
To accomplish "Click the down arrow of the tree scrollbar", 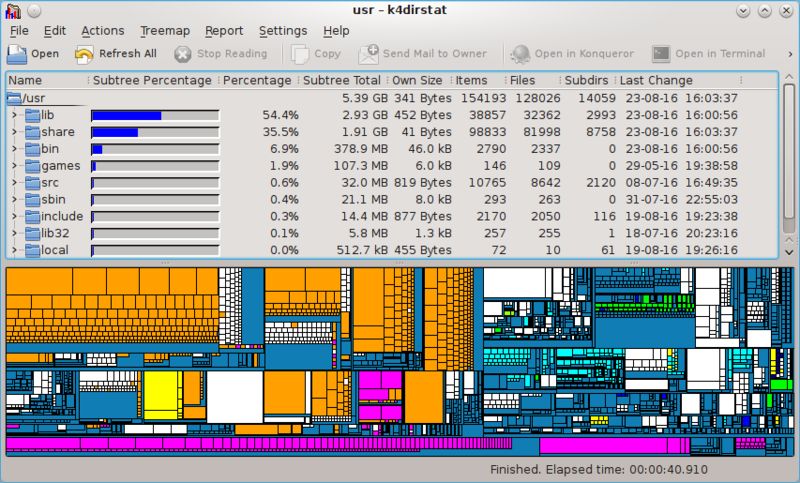I will tap(789, 252).
